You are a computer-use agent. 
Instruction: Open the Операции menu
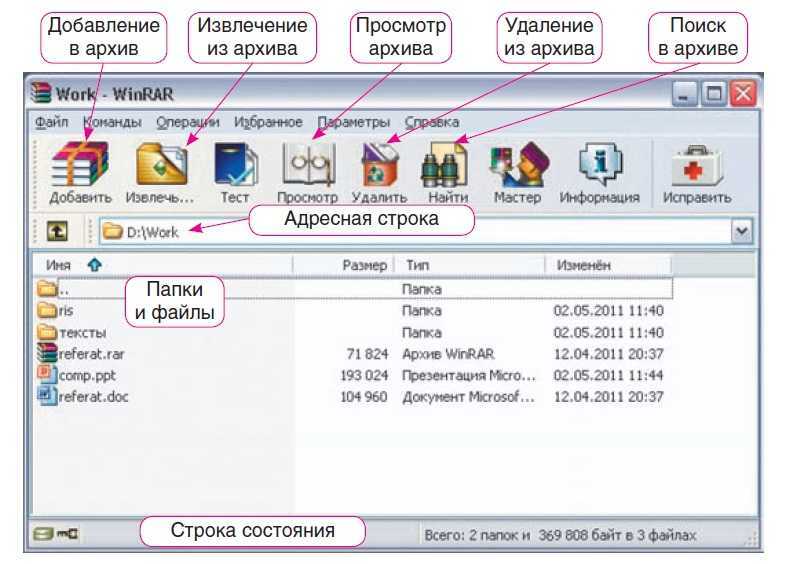coord(187,122)
